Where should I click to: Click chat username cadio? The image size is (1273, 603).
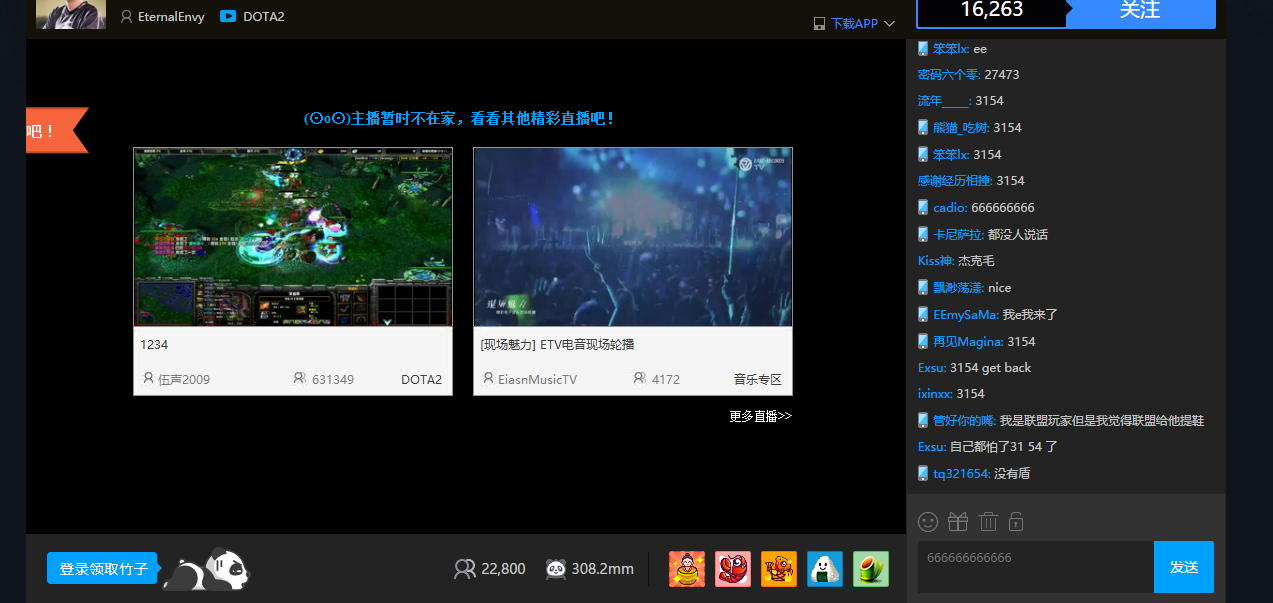[949, 207]
